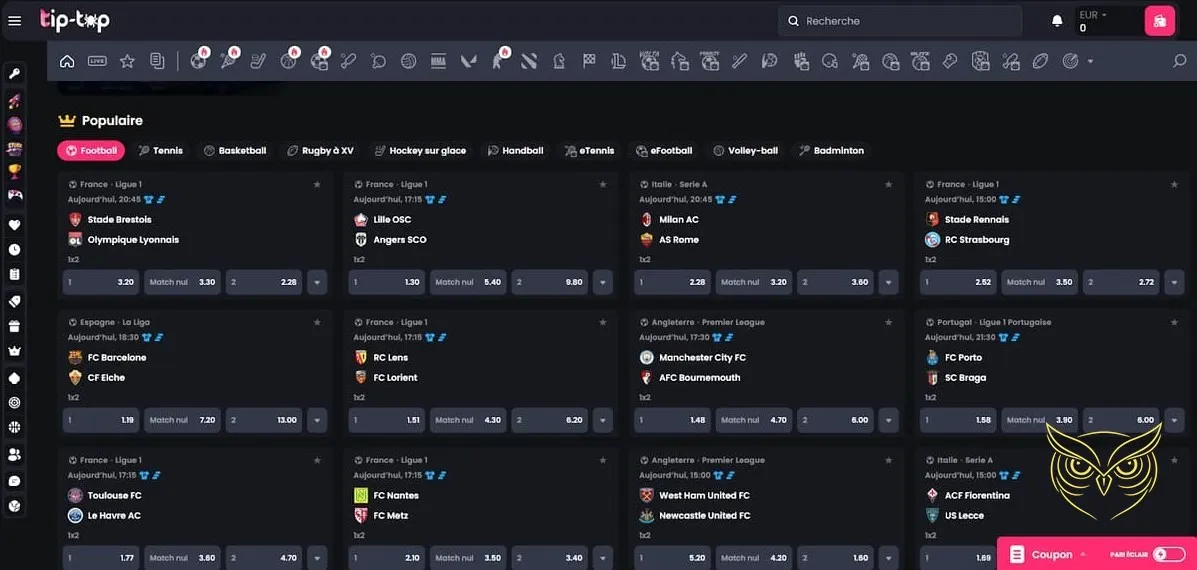This screenshot has height=570, width=1197.
Task: Select the chess knight sport icon
Action: (559, 61)
